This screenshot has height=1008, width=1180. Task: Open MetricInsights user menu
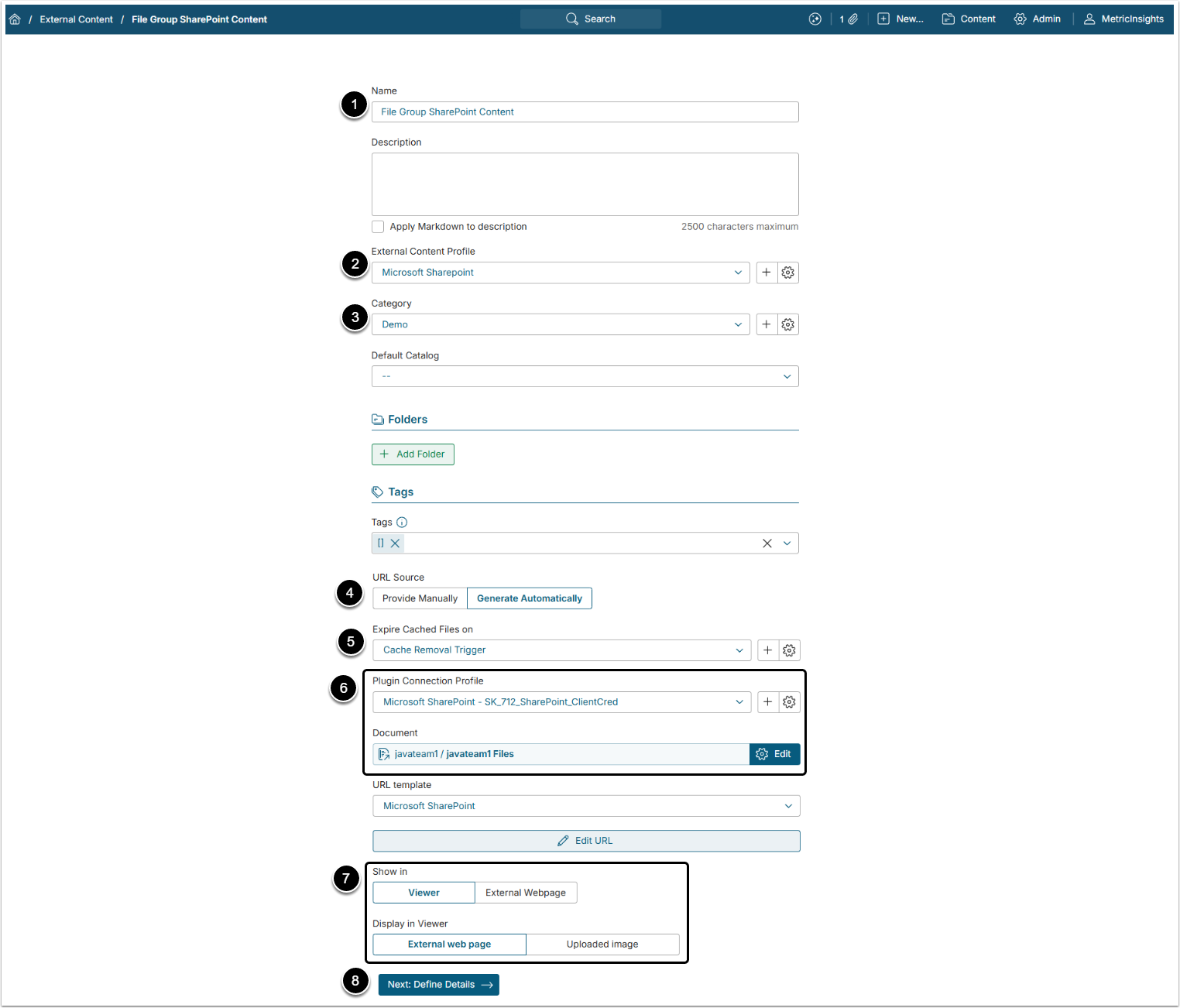coord(1123,19)
